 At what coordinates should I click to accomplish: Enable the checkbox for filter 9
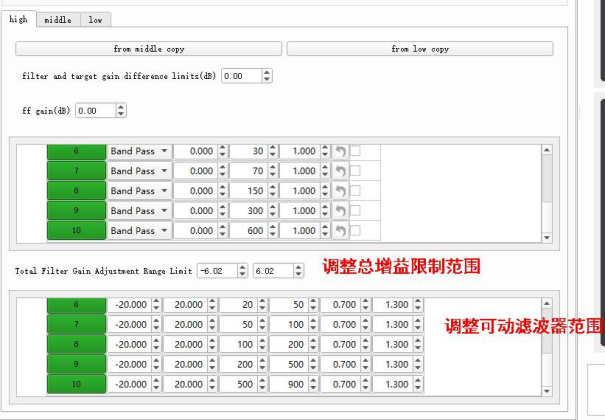pos(355,210)
